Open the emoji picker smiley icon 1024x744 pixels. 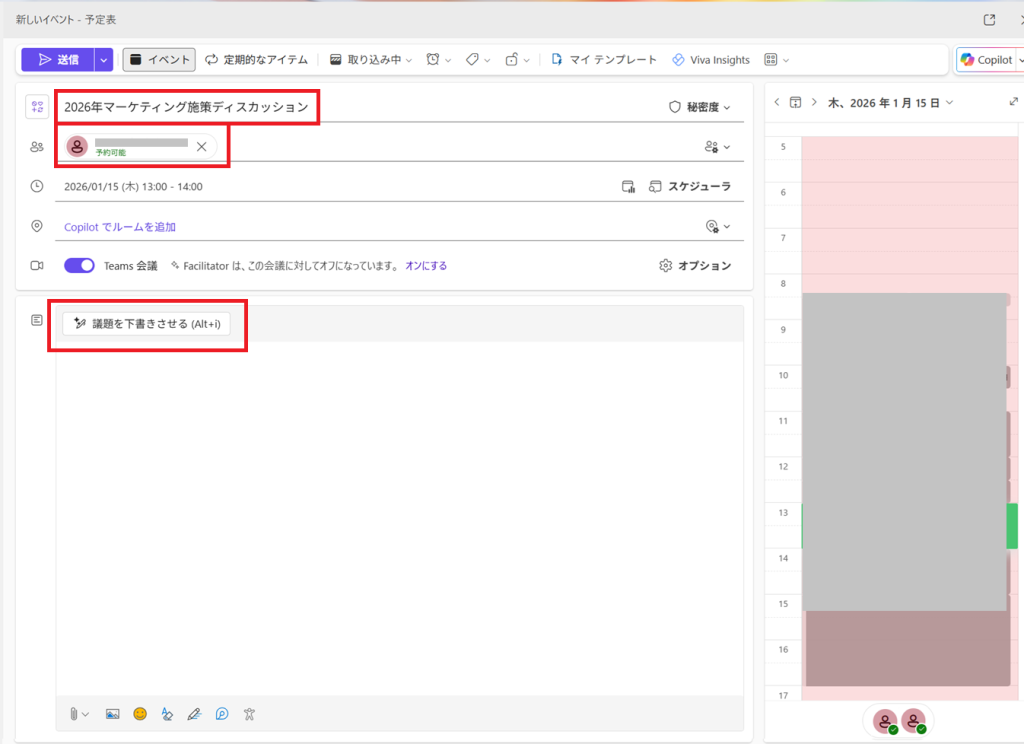(x=140, y=714)
